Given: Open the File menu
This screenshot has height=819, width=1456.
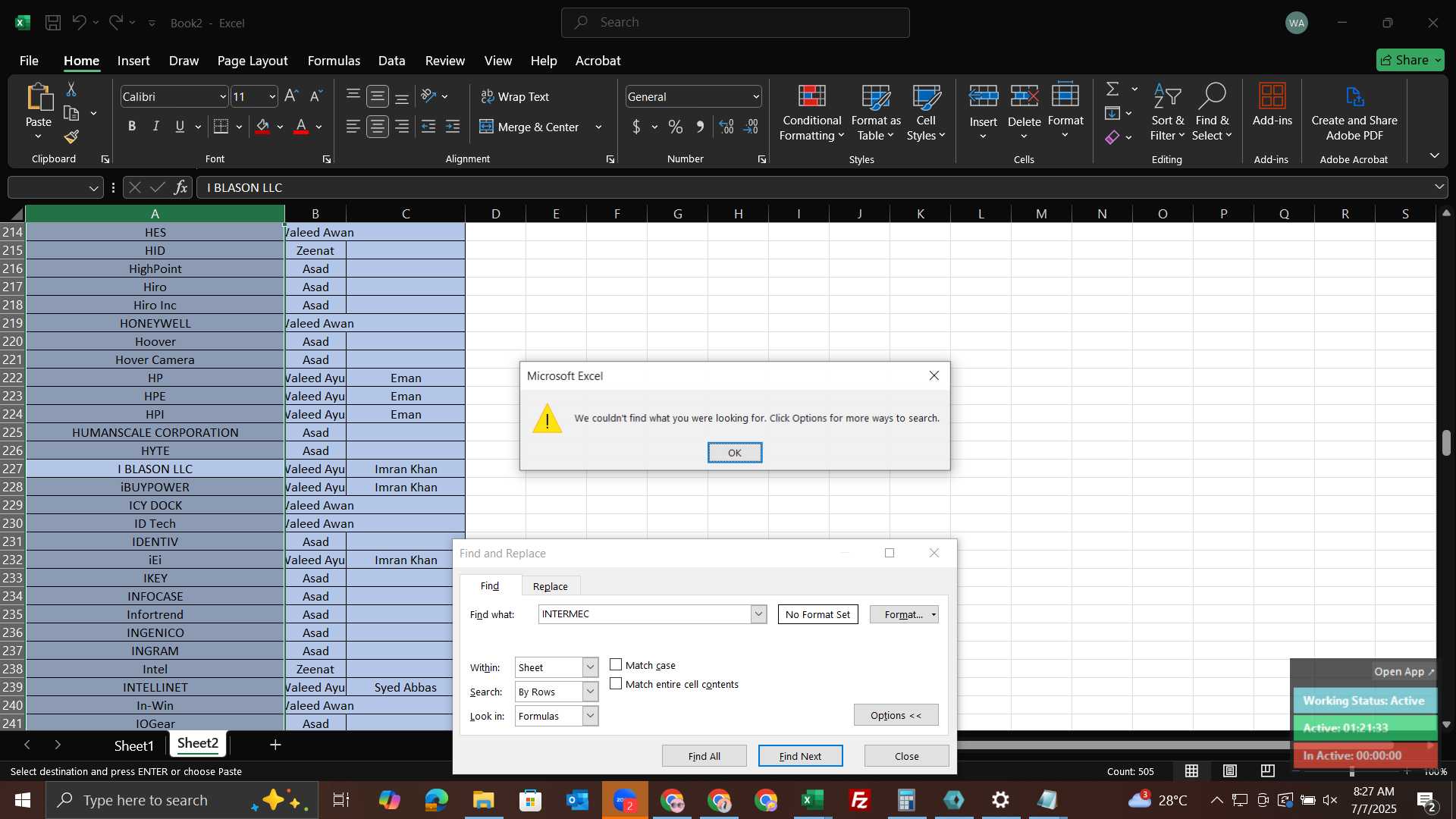Looking at the screenshot, I should click(29, 61).
